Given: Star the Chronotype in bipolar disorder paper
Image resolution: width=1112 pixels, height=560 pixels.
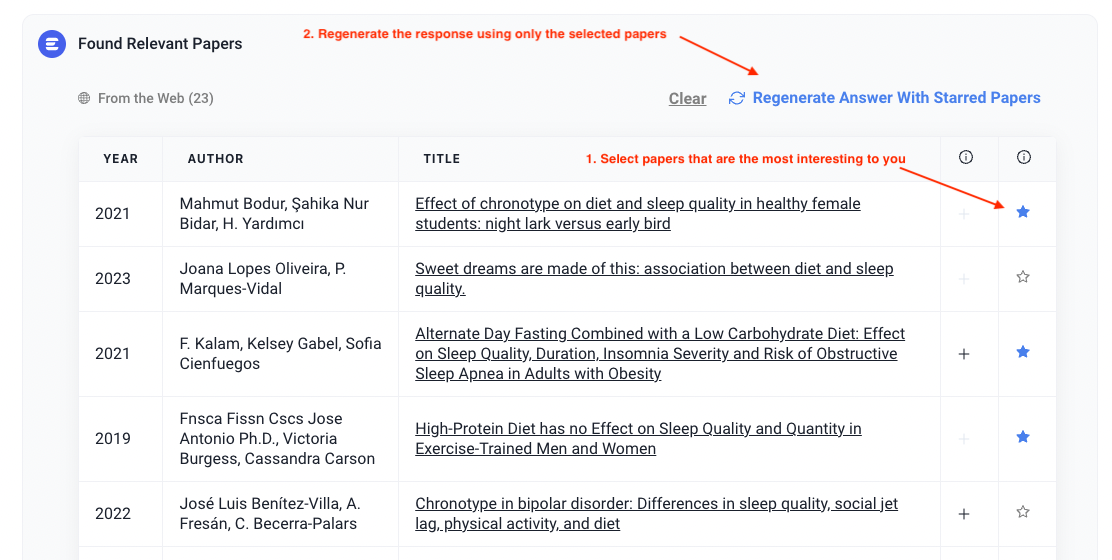Looking at the screenshot, I should 1023,512.
